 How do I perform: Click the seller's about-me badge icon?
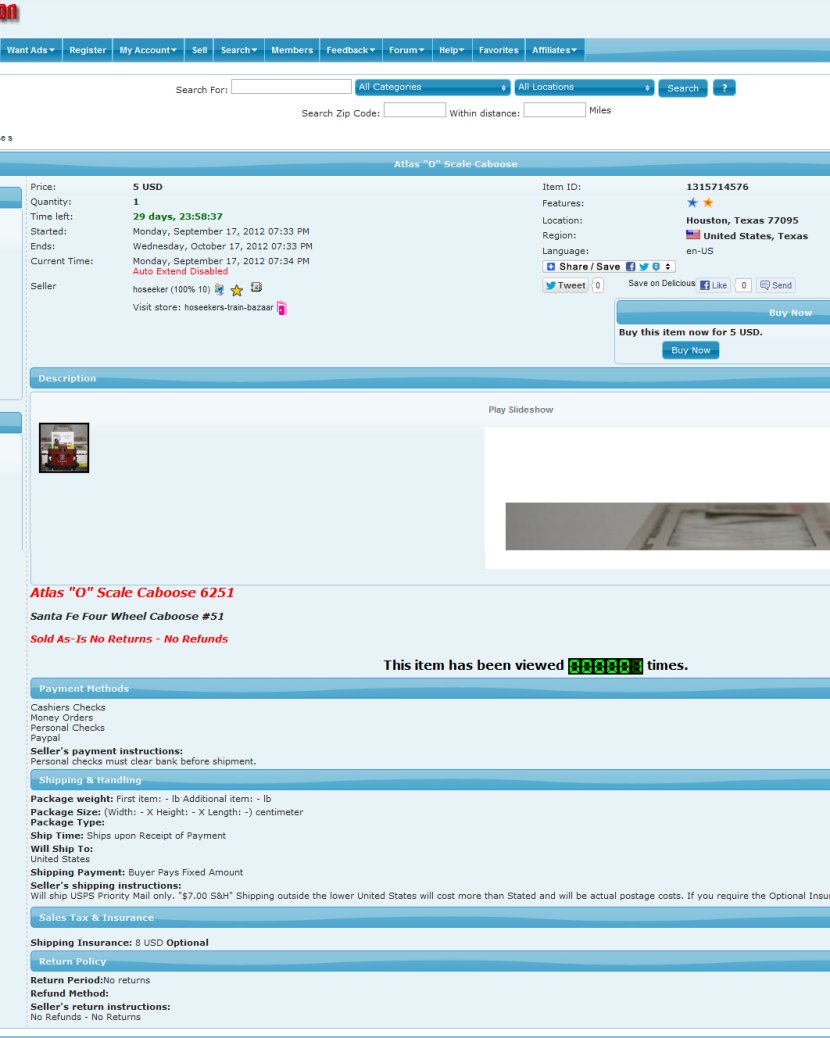point(219,289)
